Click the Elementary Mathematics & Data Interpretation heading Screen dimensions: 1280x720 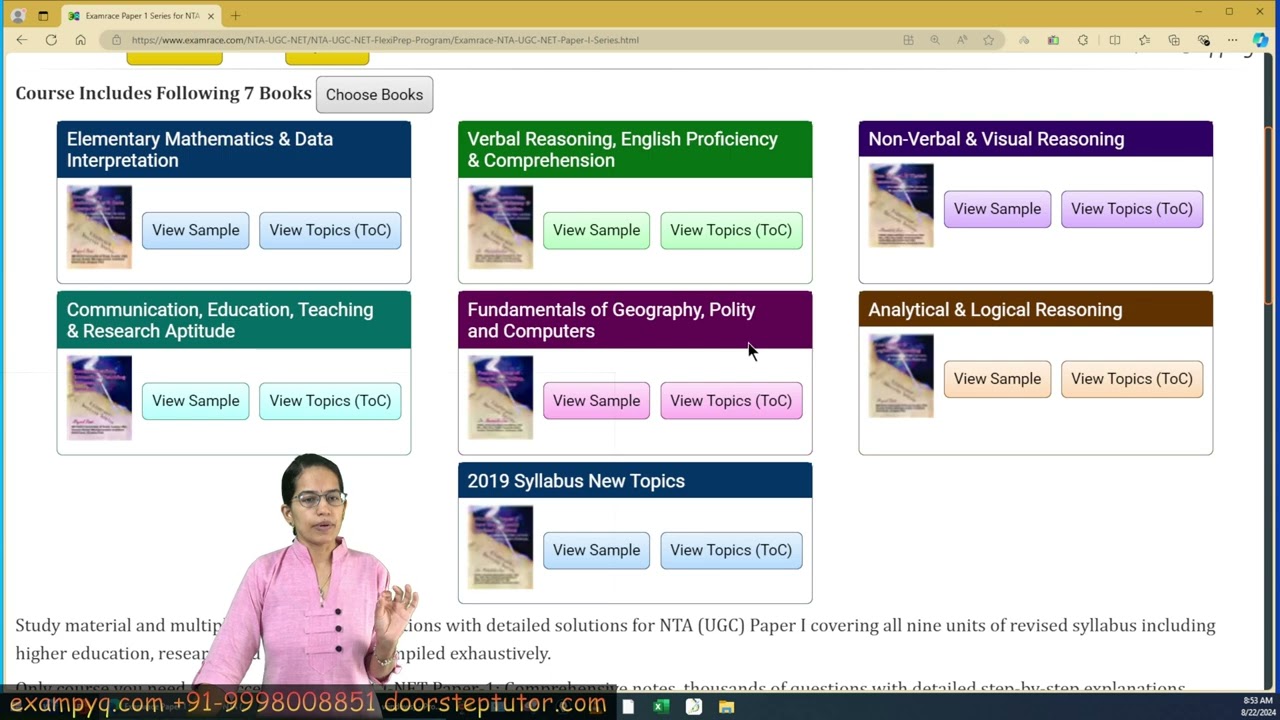(x=200, y=150)
